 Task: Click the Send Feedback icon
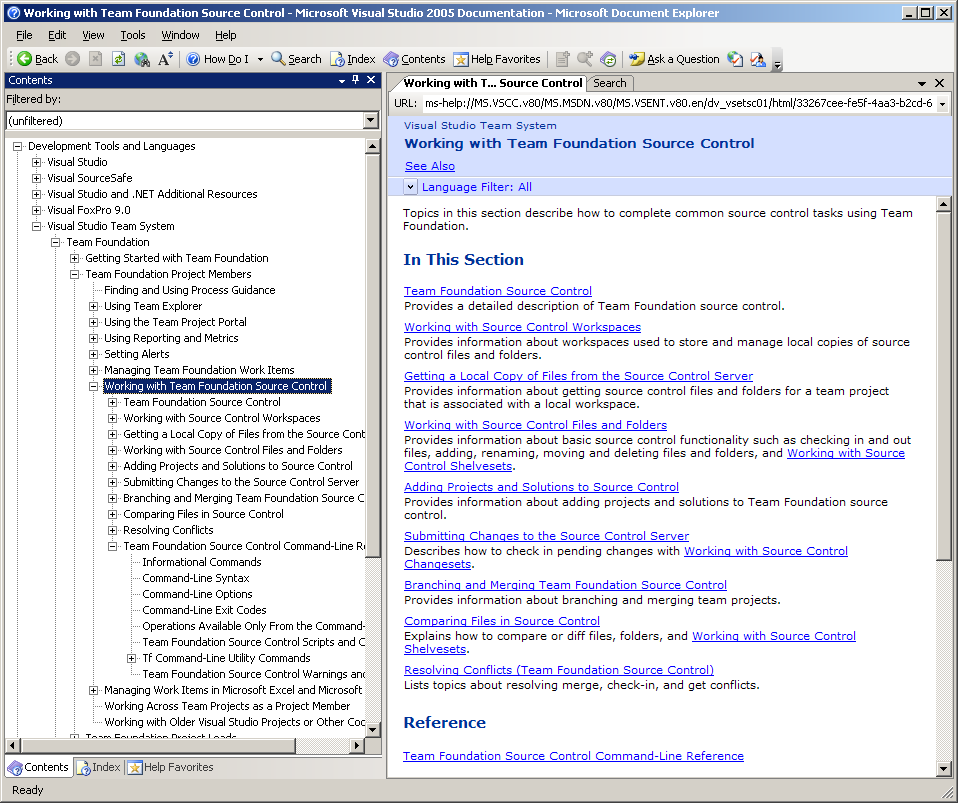pos(758,59)
